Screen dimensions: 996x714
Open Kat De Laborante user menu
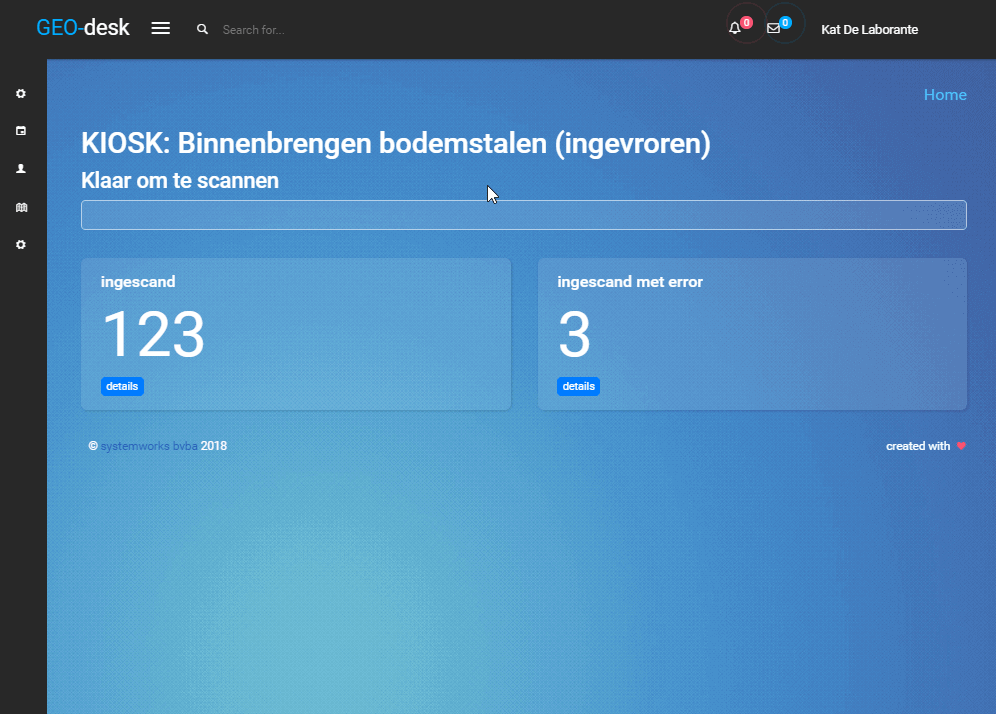click(869, 30)
